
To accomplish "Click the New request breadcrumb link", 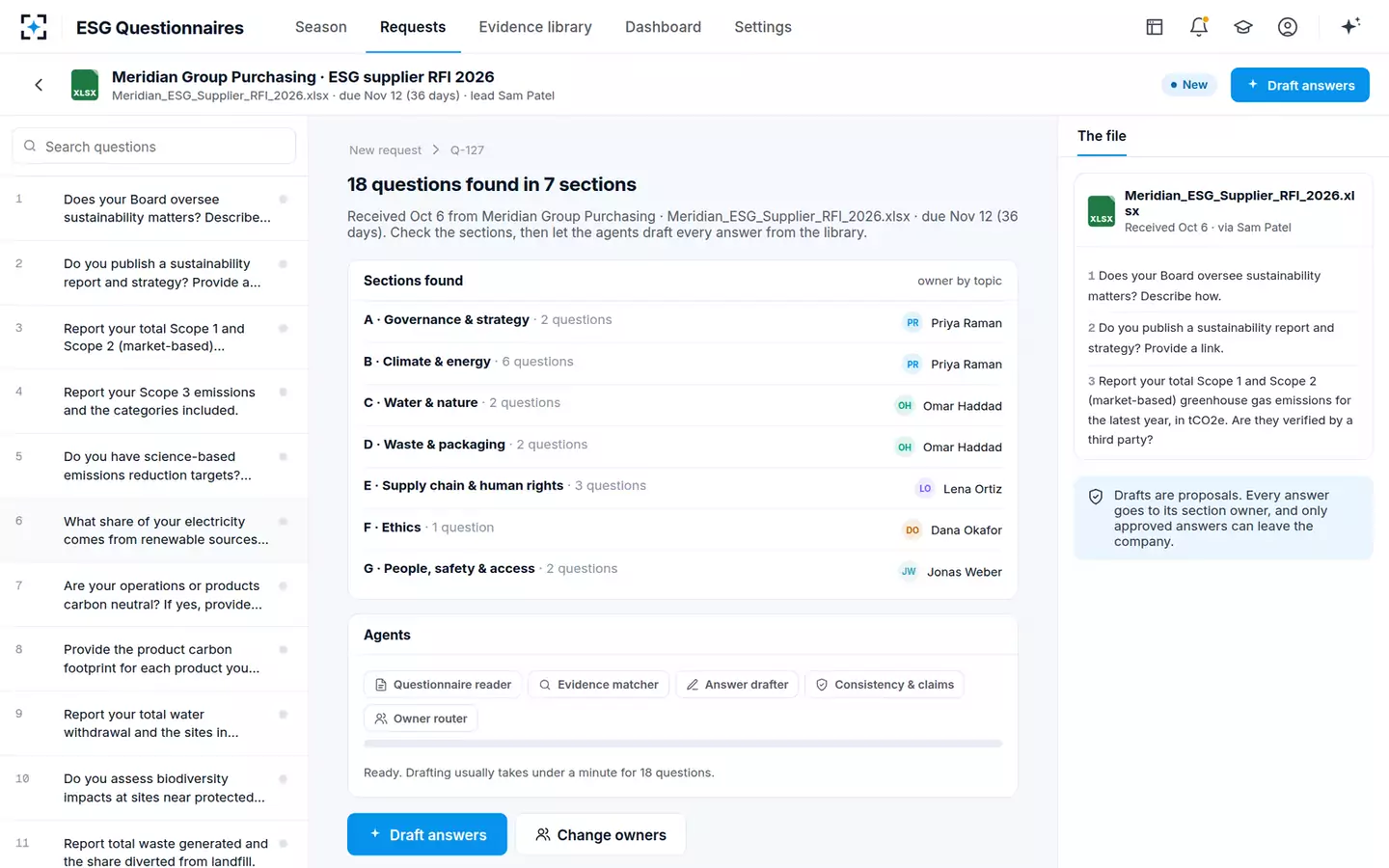I will (385, 150).
